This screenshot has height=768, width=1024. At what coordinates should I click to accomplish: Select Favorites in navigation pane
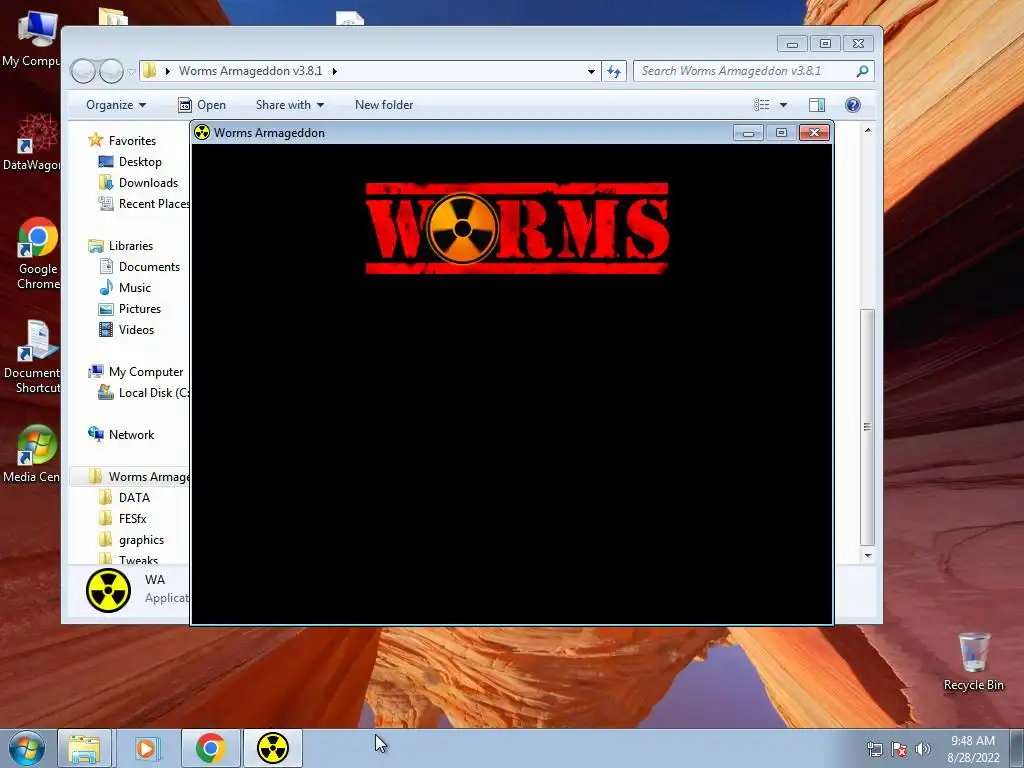tap(123, 140)
